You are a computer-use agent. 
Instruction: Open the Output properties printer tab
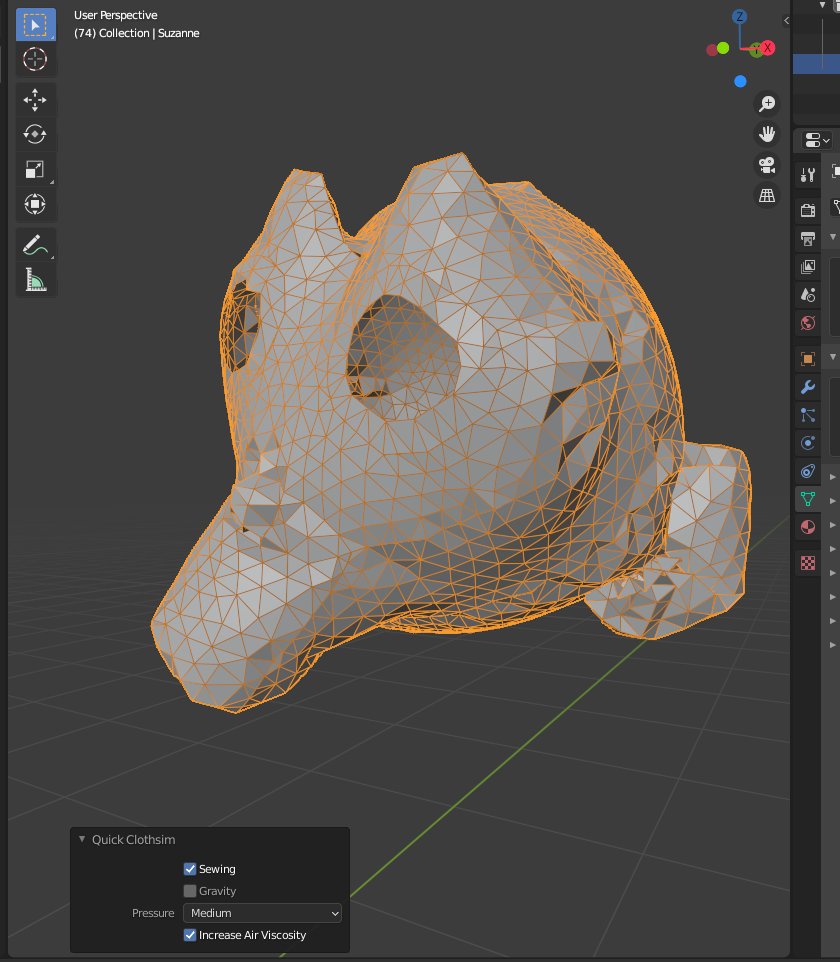click(x=808, y=239)
